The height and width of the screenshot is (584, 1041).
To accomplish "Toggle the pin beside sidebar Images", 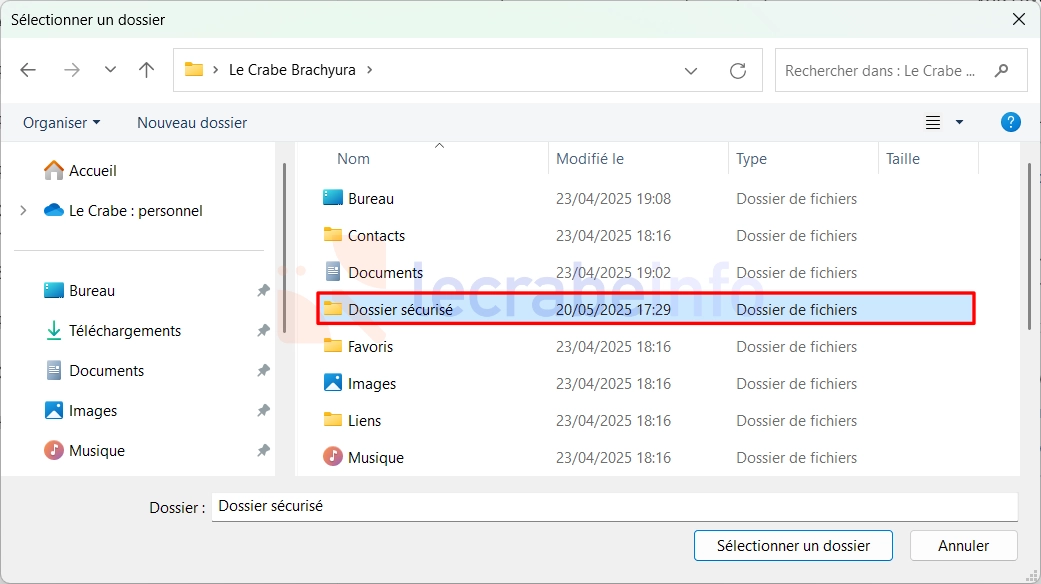I will [264, 411].
